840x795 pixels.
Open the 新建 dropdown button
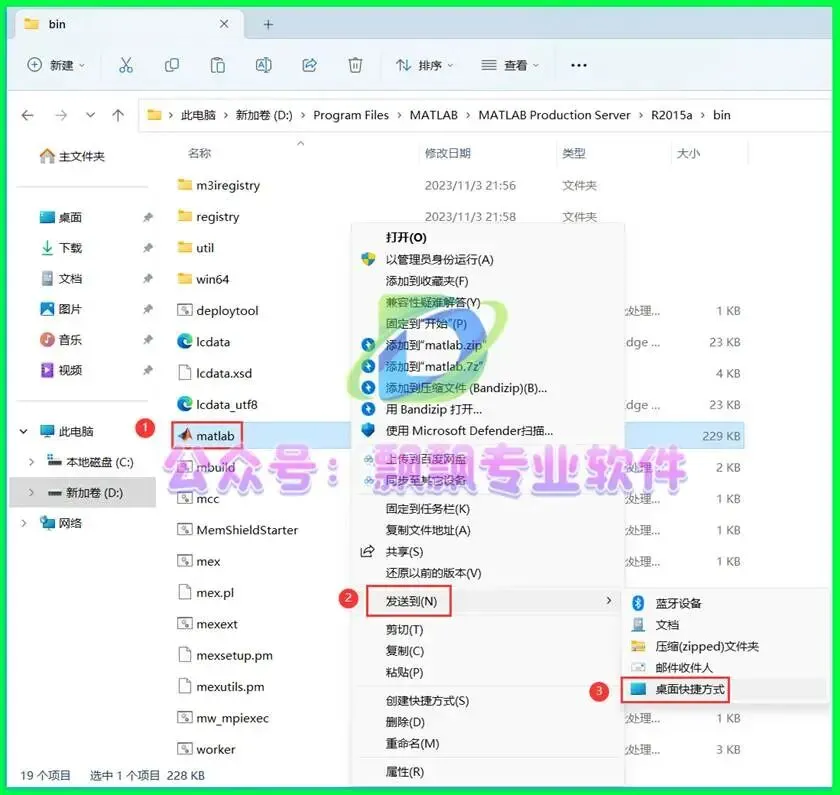(56, 65)
